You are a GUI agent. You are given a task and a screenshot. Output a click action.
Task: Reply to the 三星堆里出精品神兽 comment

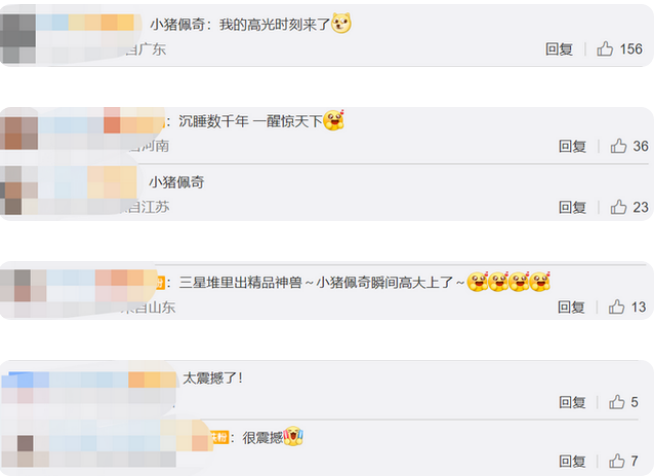[571, 307]
